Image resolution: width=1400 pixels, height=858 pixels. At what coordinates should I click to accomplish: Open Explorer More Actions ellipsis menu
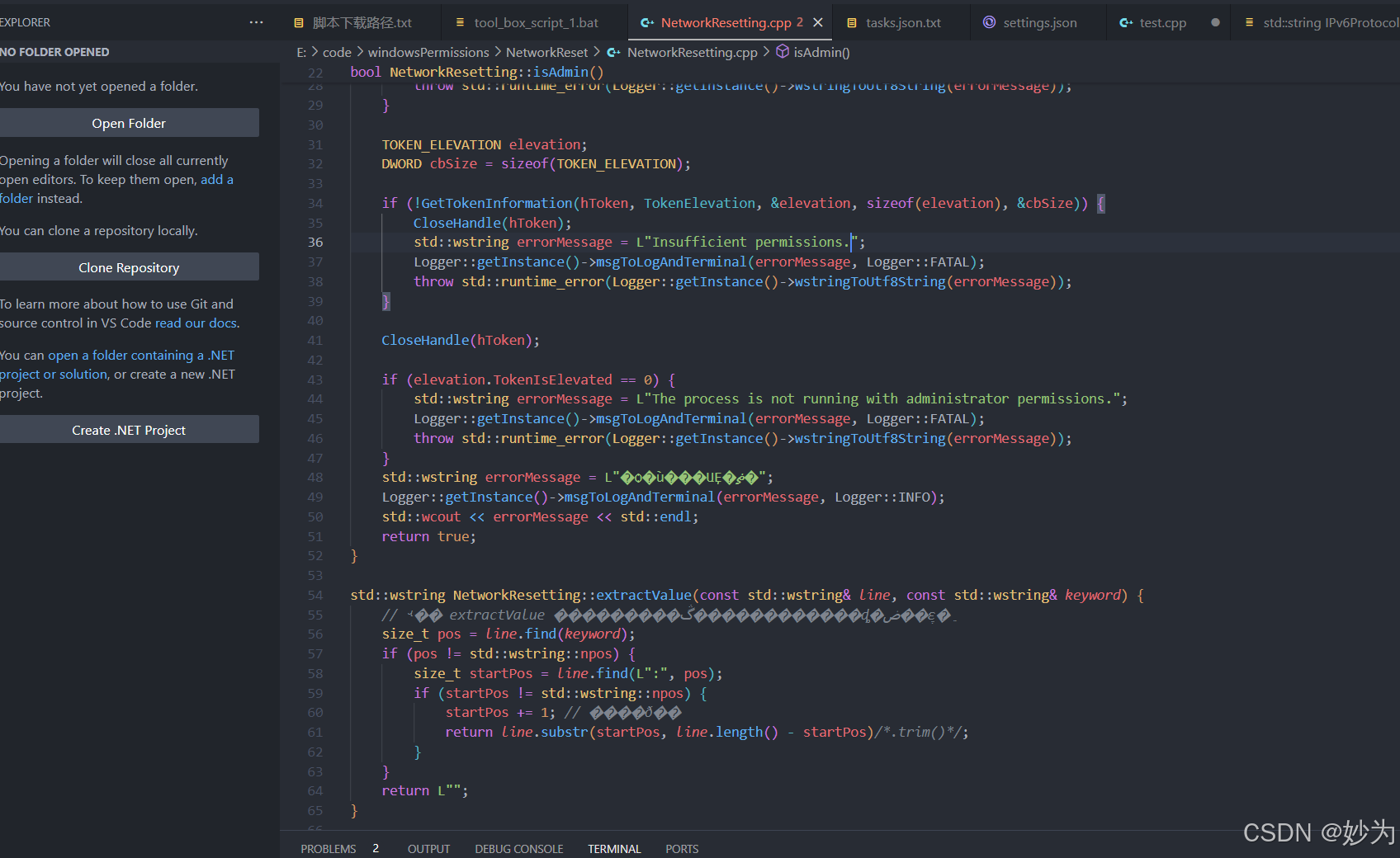(255, 21)
